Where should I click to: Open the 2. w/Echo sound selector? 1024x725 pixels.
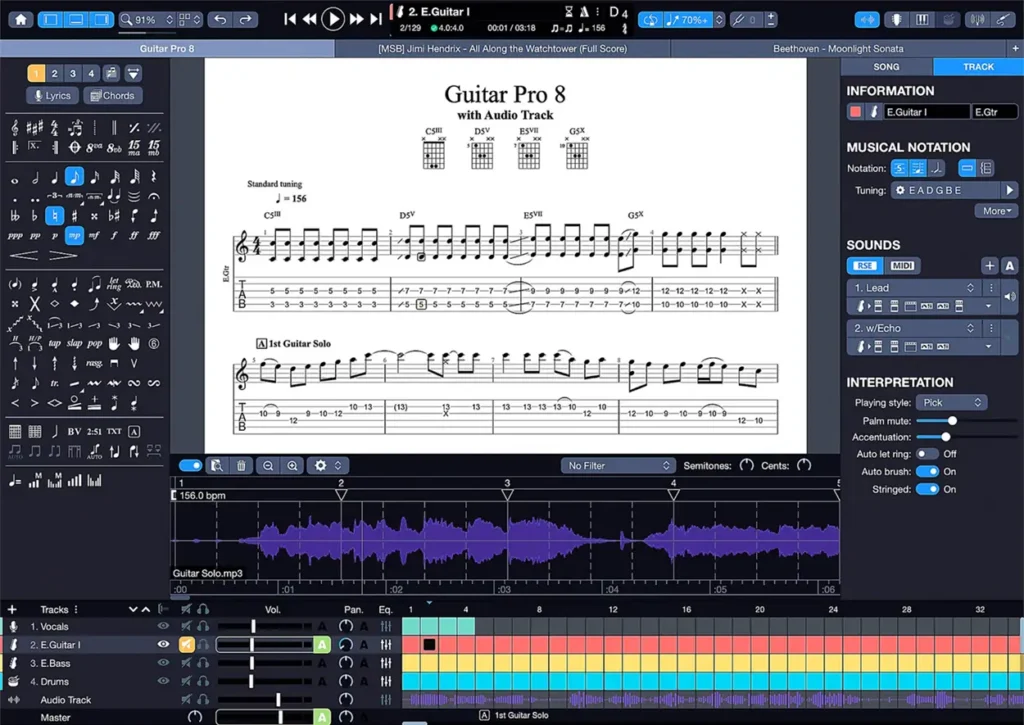(914, 328)
